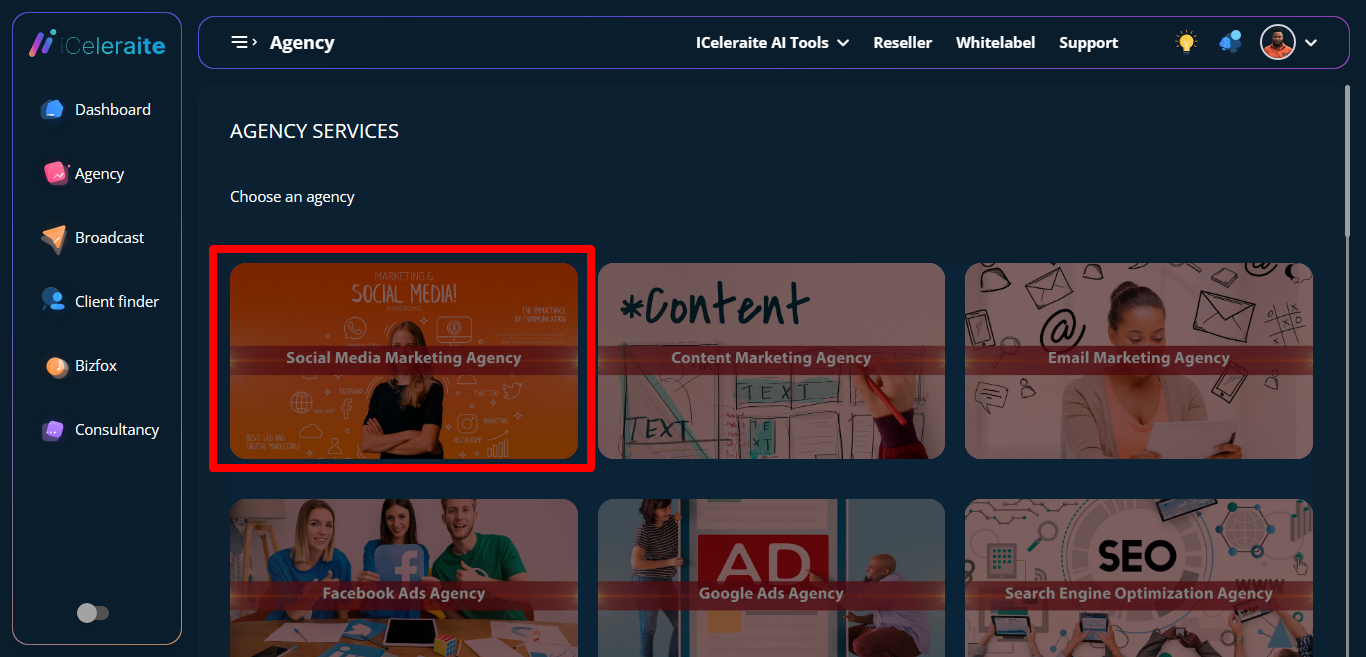The image size is (1366, 657).
Task: Click the Client finder person icon
Action: [53, 301]
